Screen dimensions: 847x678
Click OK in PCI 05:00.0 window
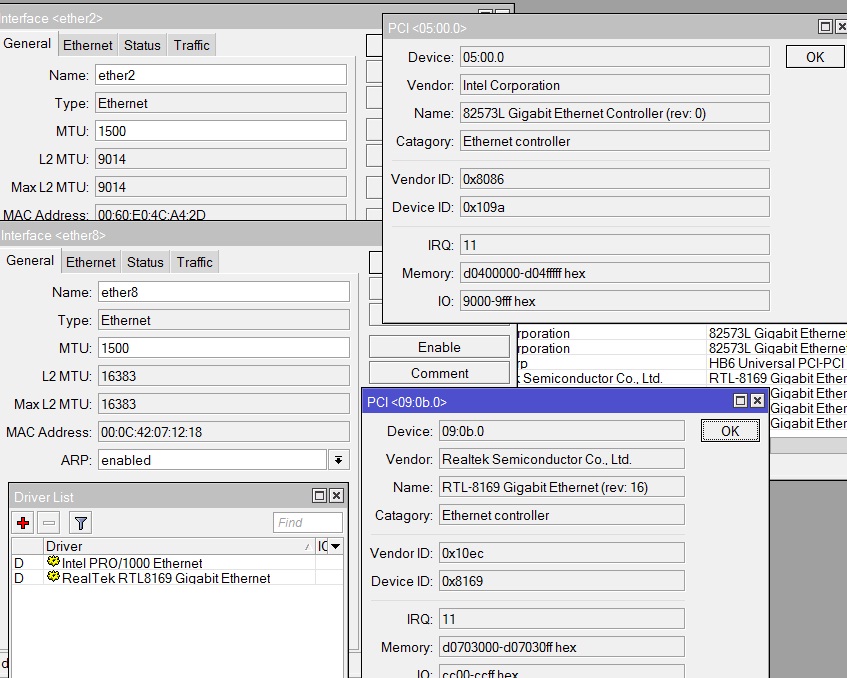[815, 57]
